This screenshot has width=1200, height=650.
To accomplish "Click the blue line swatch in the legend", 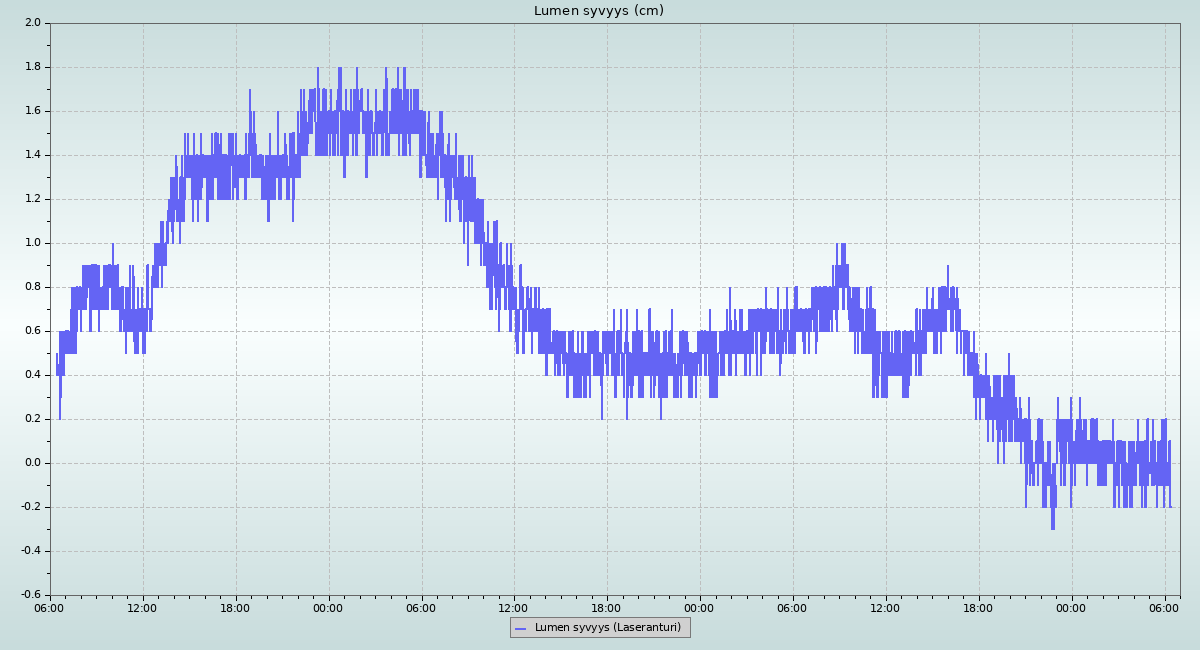I will 520,628.
